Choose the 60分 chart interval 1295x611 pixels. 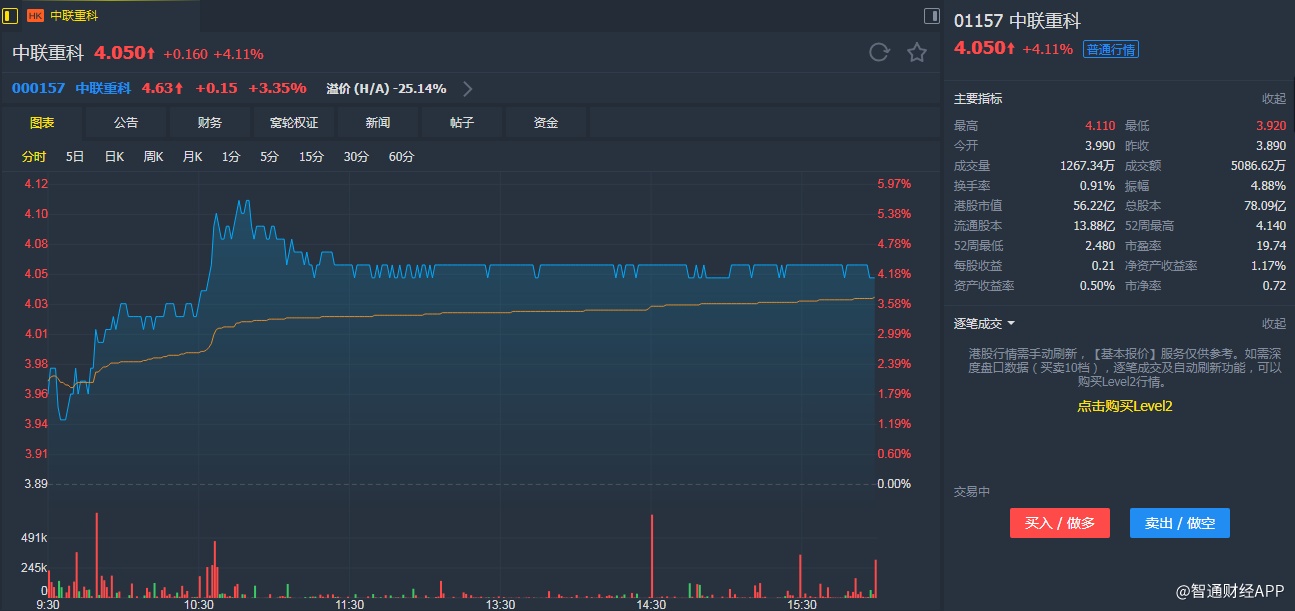pyautogui.click(x=401, y=157)
